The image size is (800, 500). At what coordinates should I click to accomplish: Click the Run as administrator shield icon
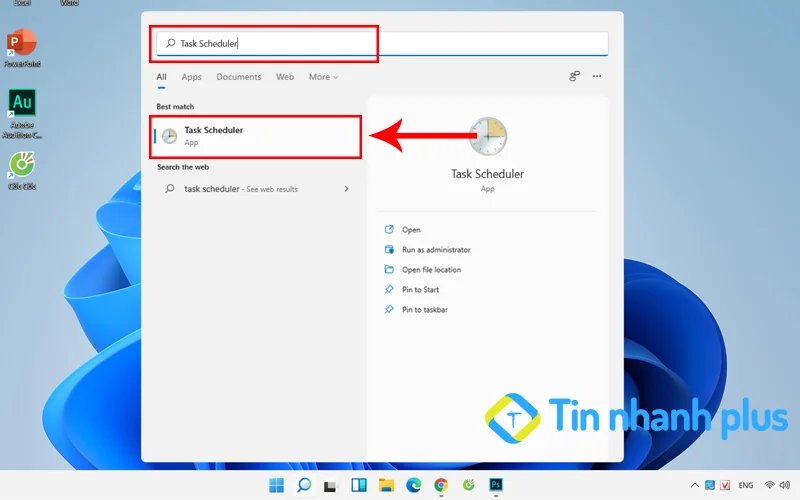389,249
